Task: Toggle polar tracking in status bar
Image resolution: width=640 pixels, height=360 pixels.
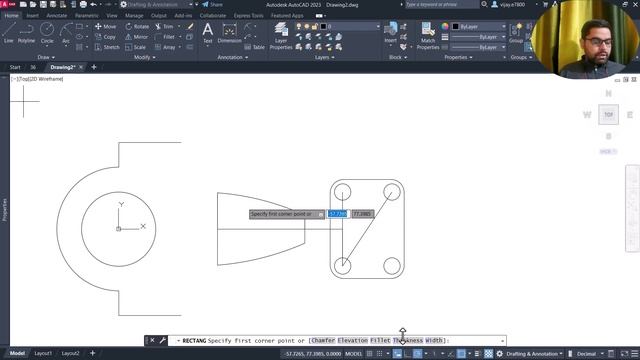Action: 417,354
